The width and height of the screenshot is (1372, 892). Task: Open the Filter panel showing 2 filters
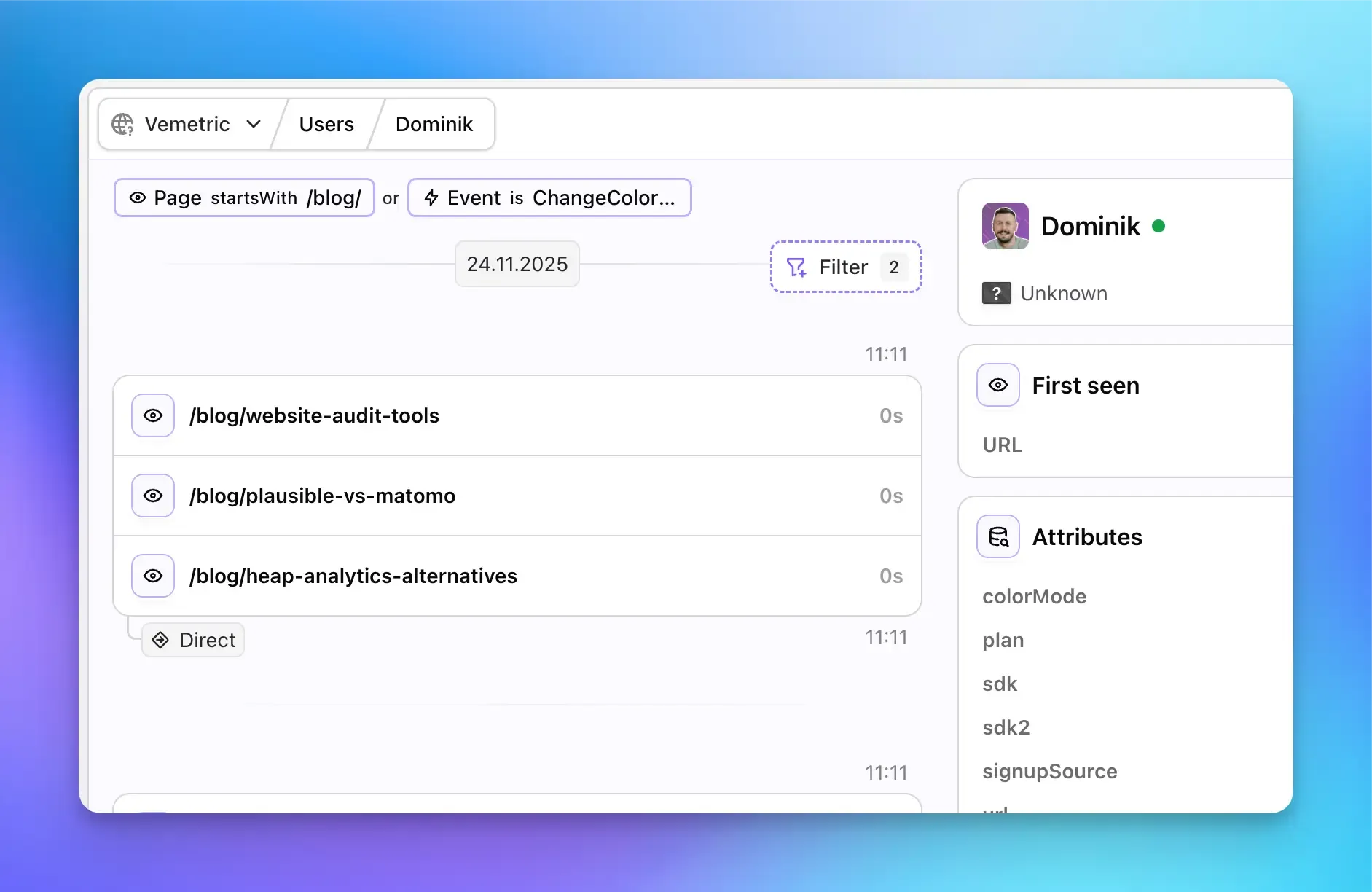pyautogui.click(x=845, y=267)
